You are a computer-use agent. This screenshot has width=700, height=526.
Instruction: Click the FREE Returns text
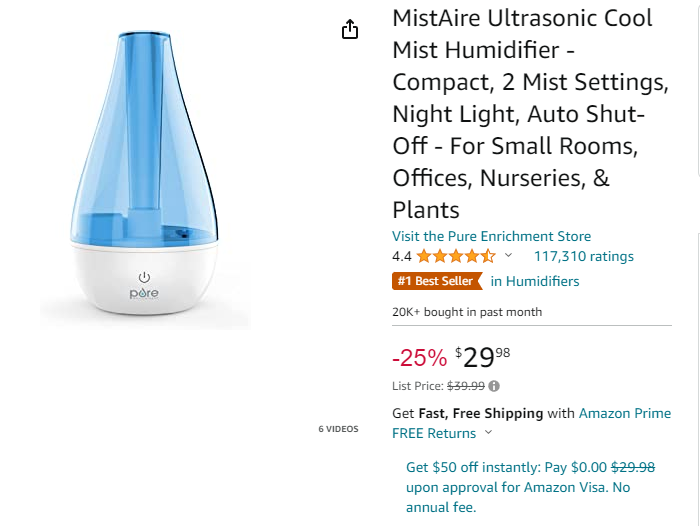tap(434, 433)
